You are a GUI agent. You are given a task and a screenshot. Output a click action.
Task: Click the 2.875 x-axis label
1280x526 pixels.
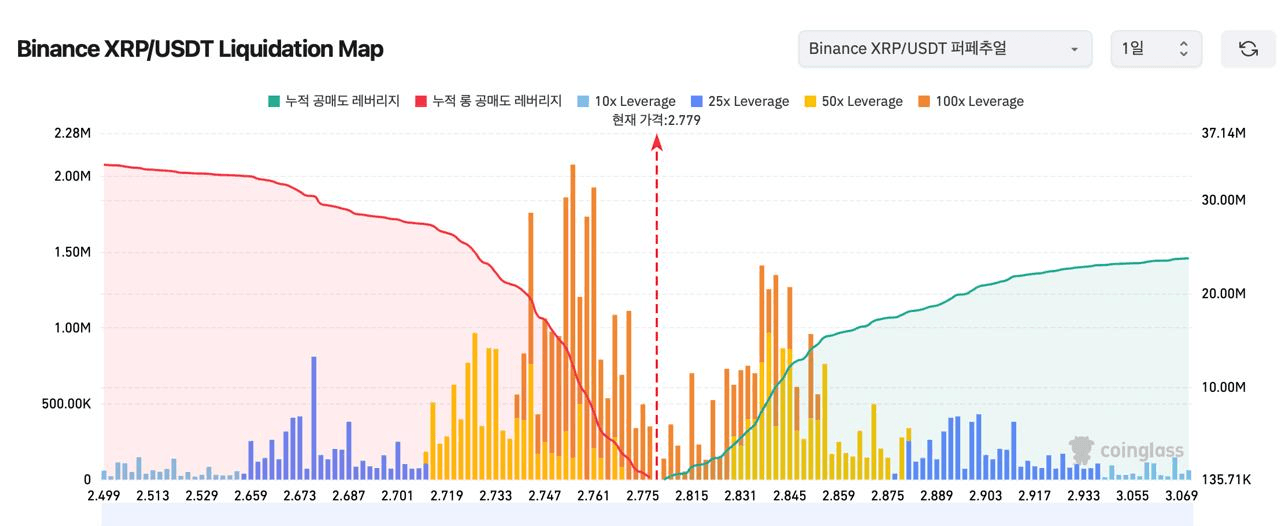[888, 495]
